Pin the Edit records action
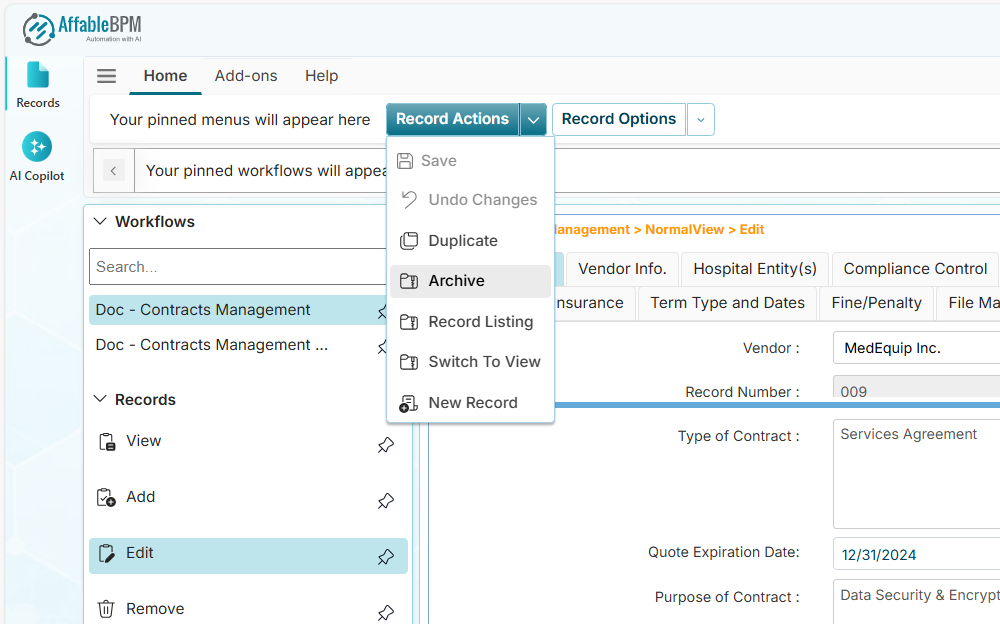This screenshot has height=624, width=1000. tap(385, 557)
